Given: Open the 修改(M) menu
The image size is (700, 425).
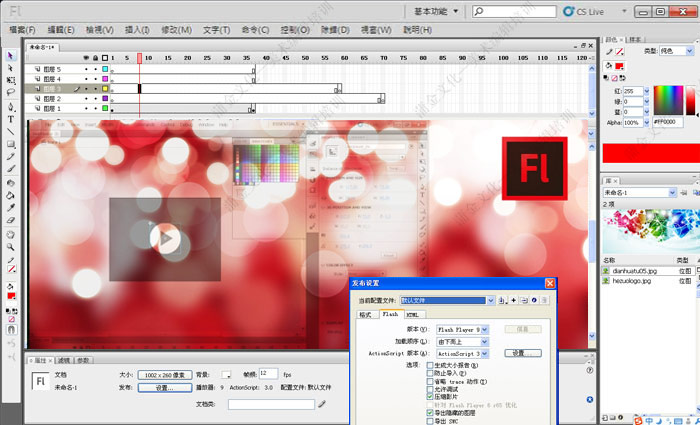Looking at the screenshot, I should pos(177,30).
